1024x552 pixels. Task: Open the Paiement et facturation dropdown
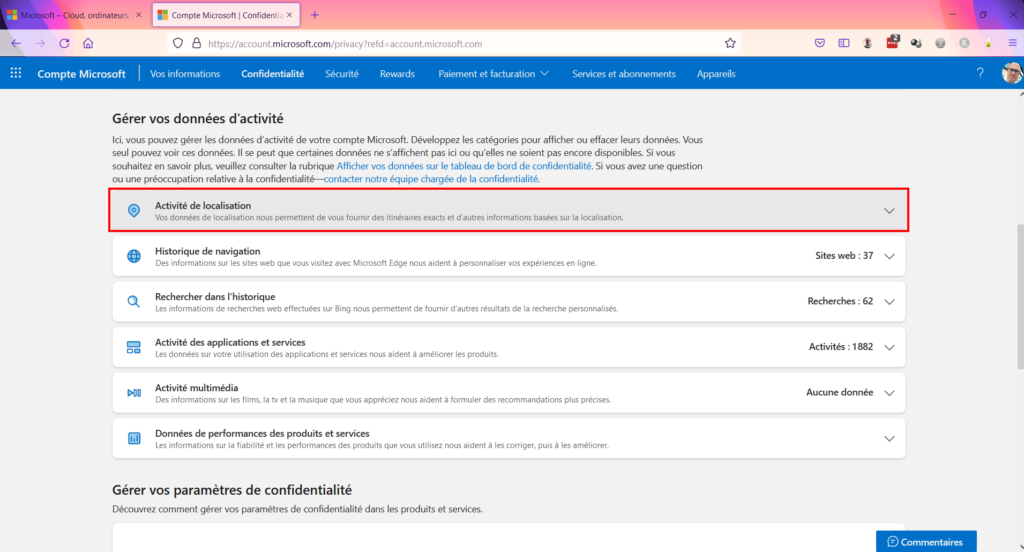click(493, 74)
